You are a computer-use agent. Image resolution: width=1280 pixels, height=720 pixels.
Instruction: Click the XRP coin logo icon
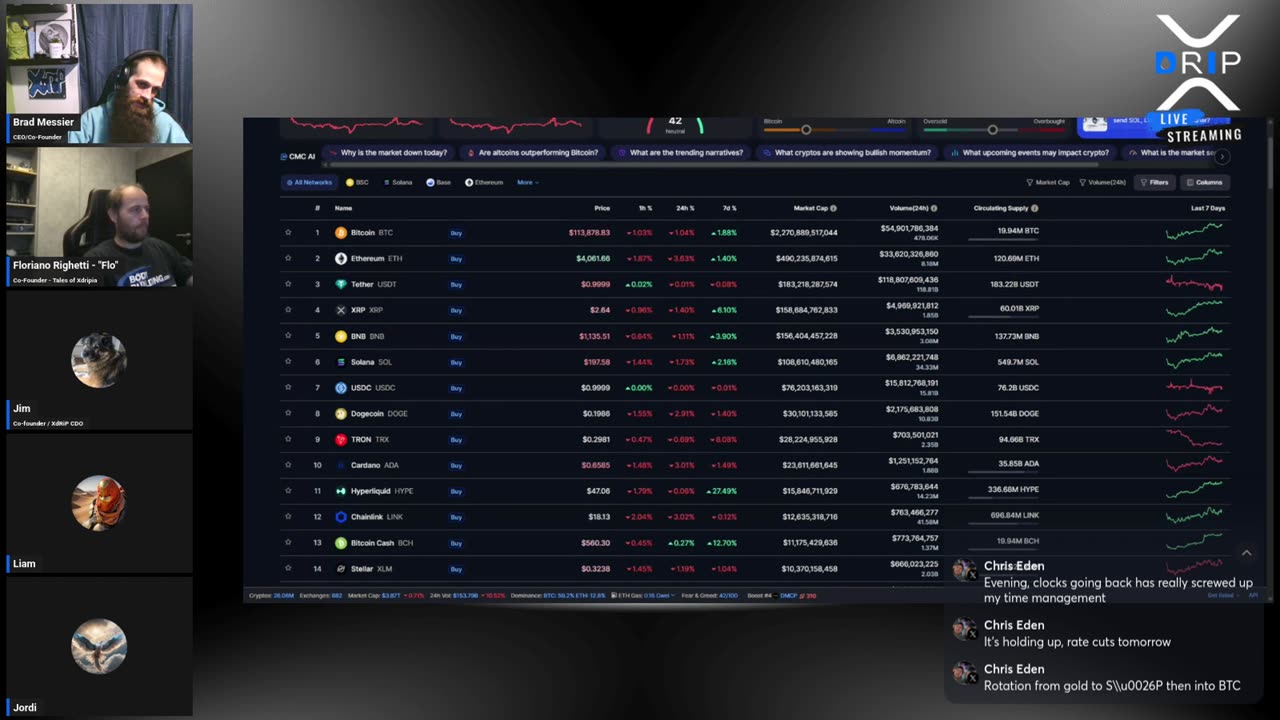[341, 310]
